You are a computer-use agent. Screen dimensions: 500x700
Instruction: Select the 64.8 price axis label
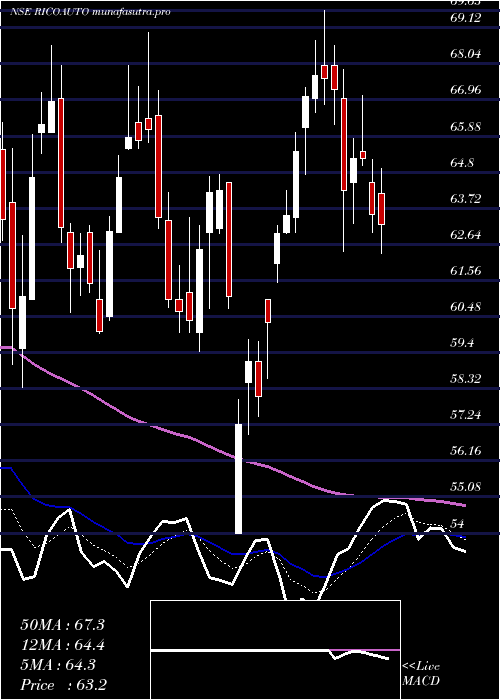click(x=462, y=162)
